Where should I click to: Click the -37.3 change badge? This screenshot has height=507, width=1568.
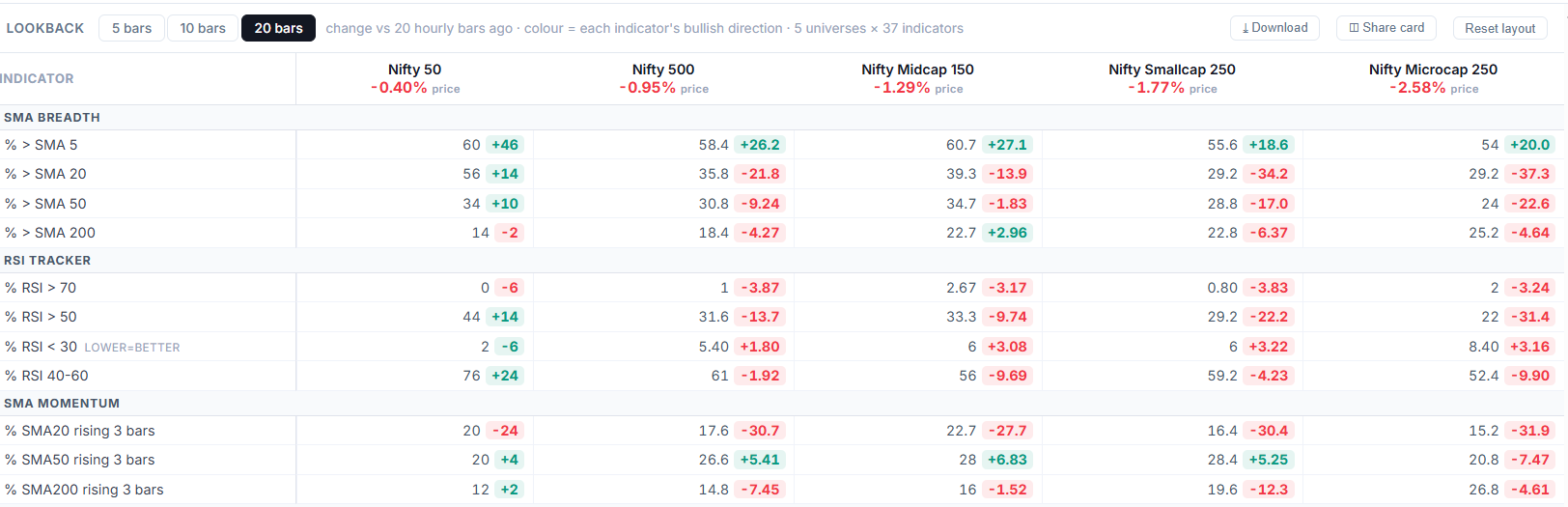(1530, 174)
